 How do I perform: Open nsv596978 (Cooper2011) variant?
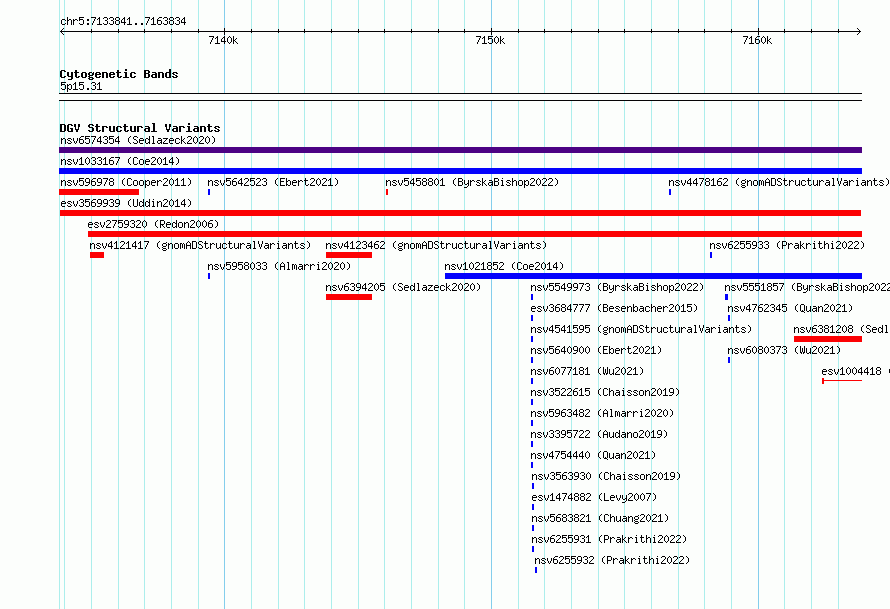coord(126,182)
